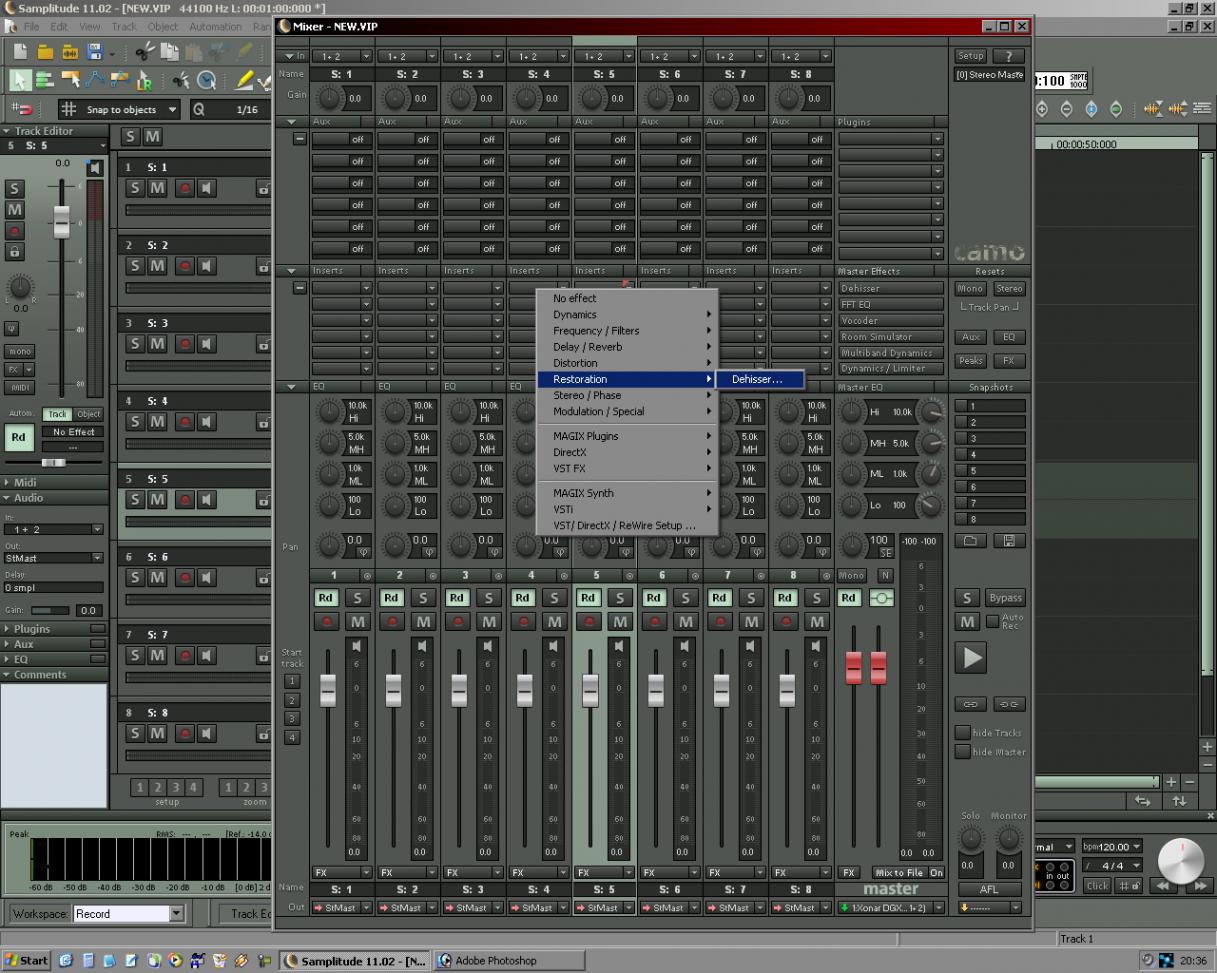Open the Dynamics submenu
The image size is (1217, 973).
[627, 314]
